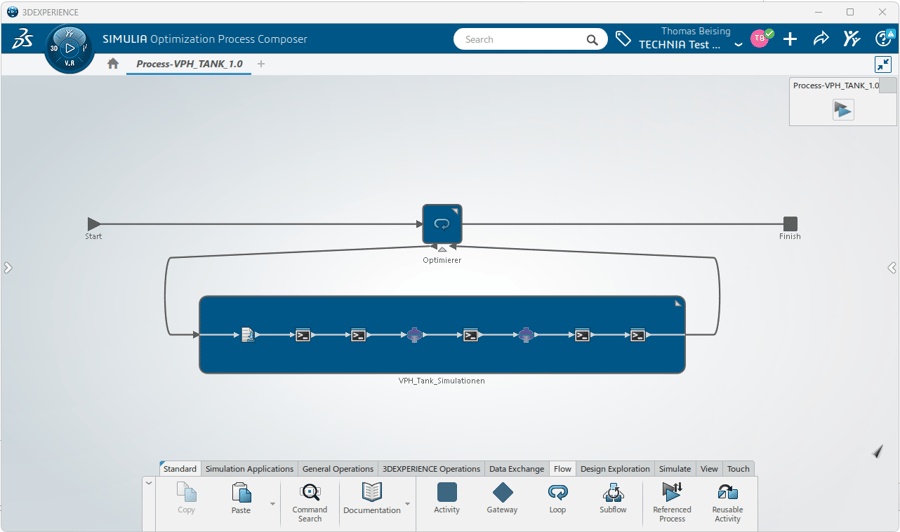Image resolution: width=900 pixels, height=532 pixels.
Task: Open the General Operations tab
Action: point(338,469)
